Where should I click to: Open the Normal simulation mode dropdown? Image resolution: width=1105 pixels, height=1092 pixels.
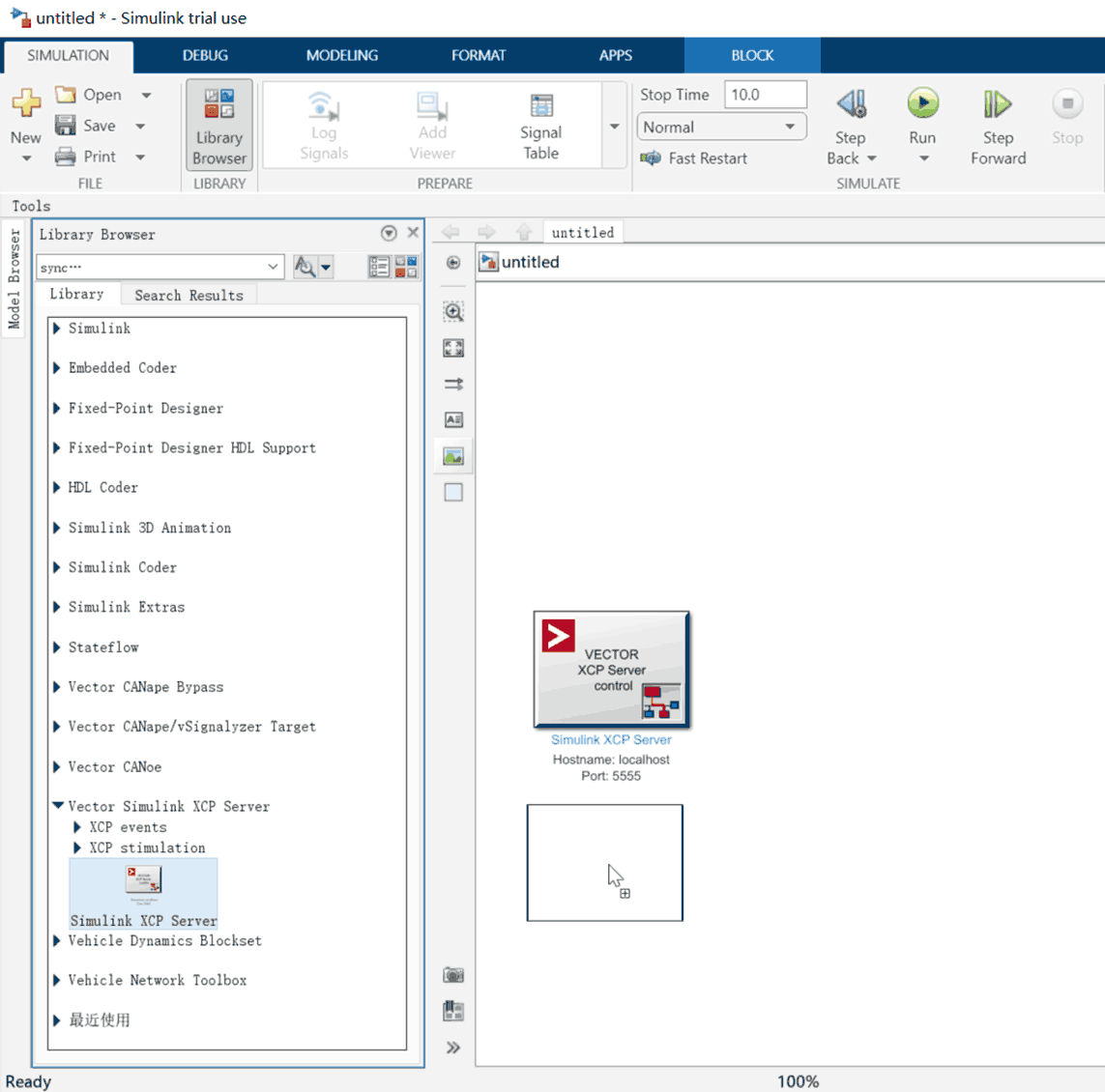pos(720,128)
